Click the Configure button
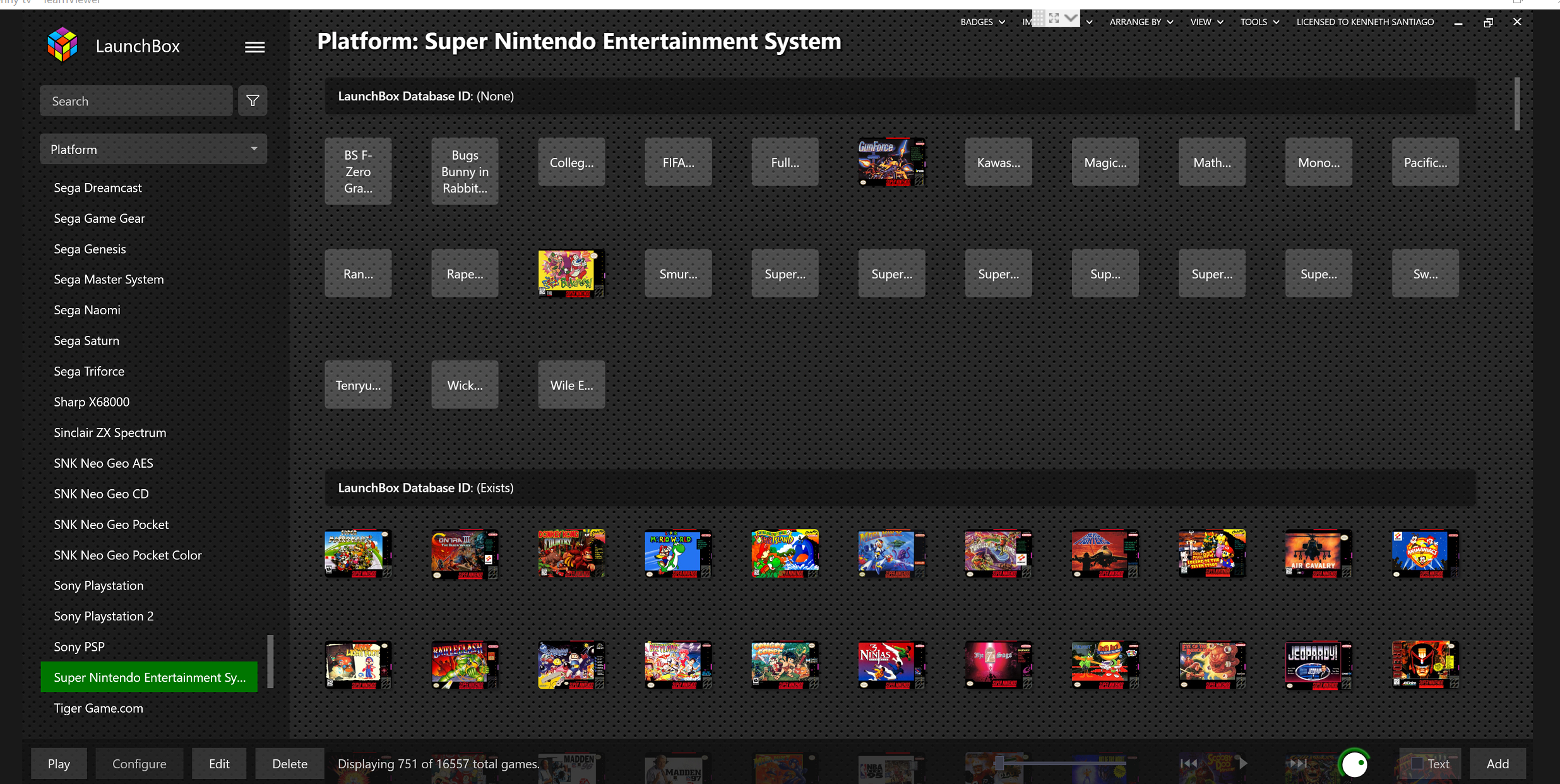Image resolution: width=1560 pixels, height=784 pixels. tap(140, 764)
